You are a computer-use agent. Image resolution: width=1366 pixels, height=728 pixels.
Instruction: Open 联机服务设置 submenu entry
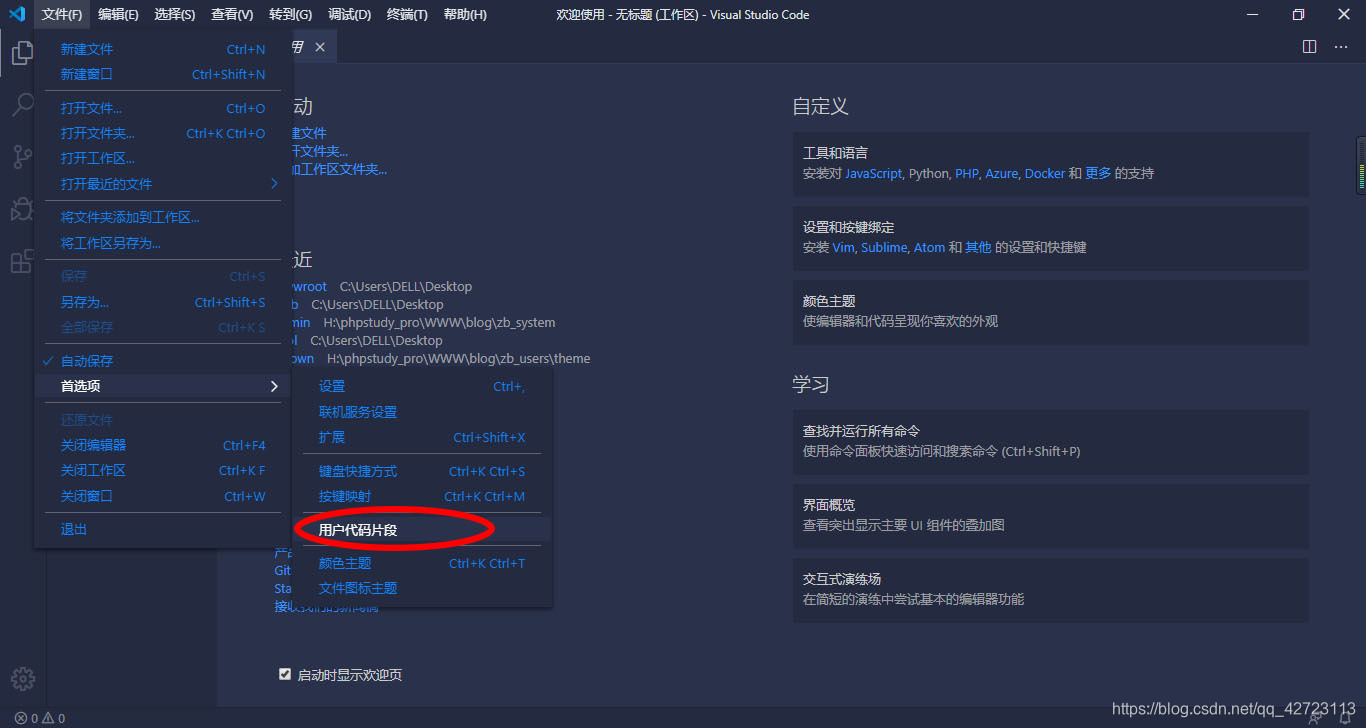click(x=422, y=412)
